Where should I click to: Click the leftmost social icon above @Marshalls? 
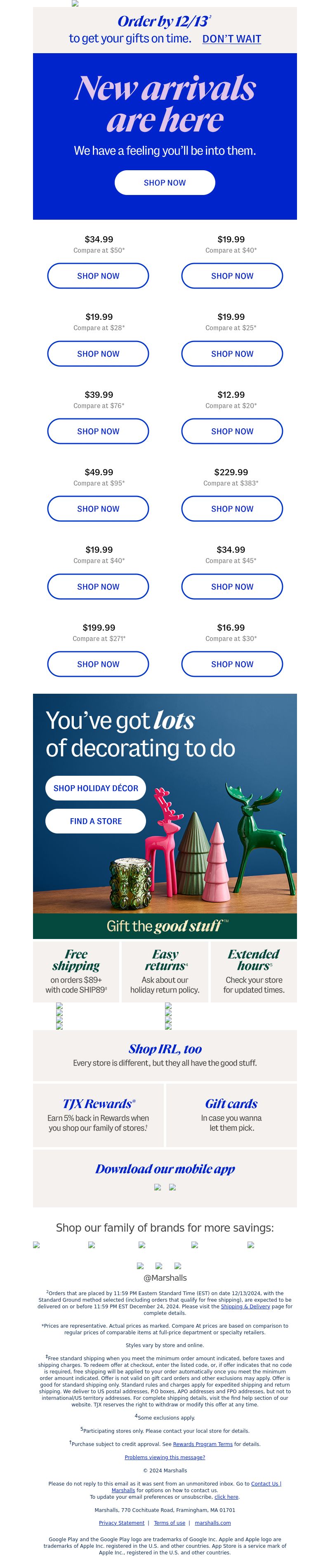click(x=141, y=1265)
